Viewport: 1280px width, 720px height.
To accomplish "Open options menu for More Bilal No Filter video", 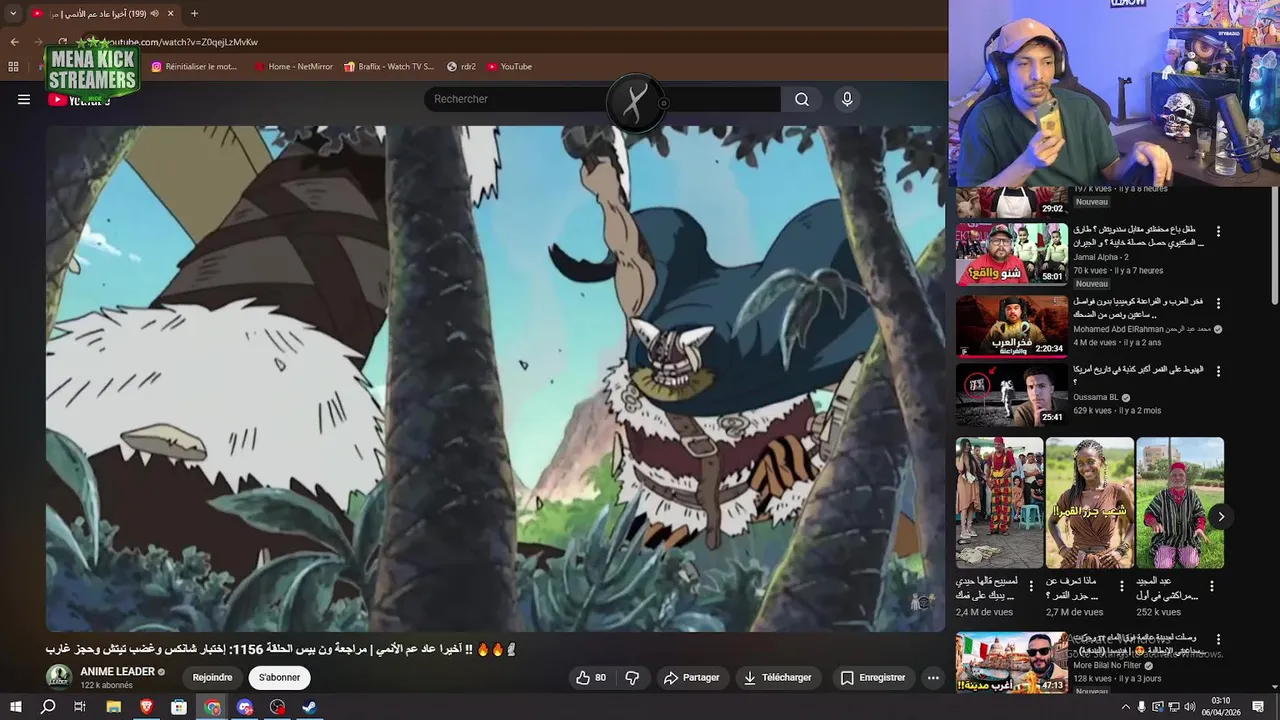I will 1218,639.
